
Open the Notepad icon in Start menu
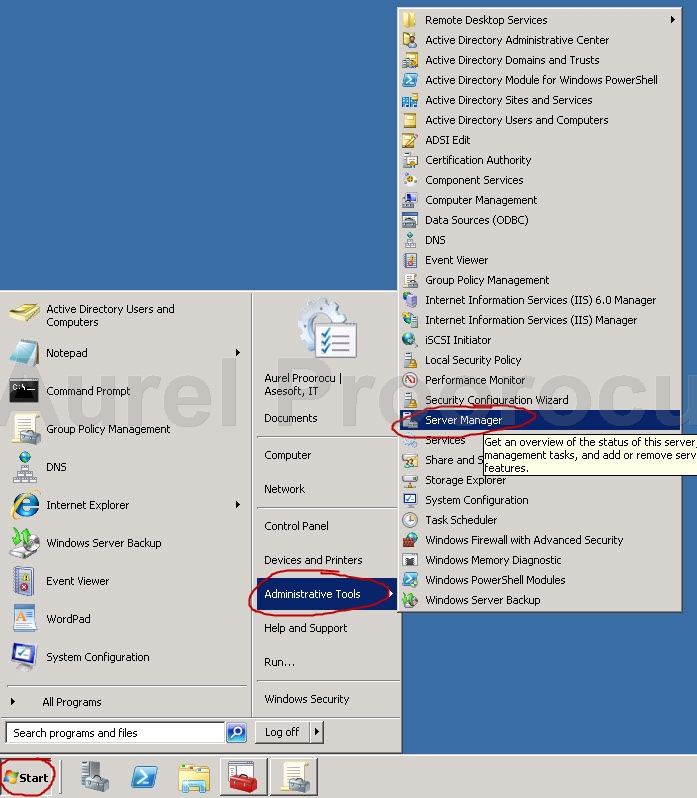pyautogui.click(x=24, y=353)
